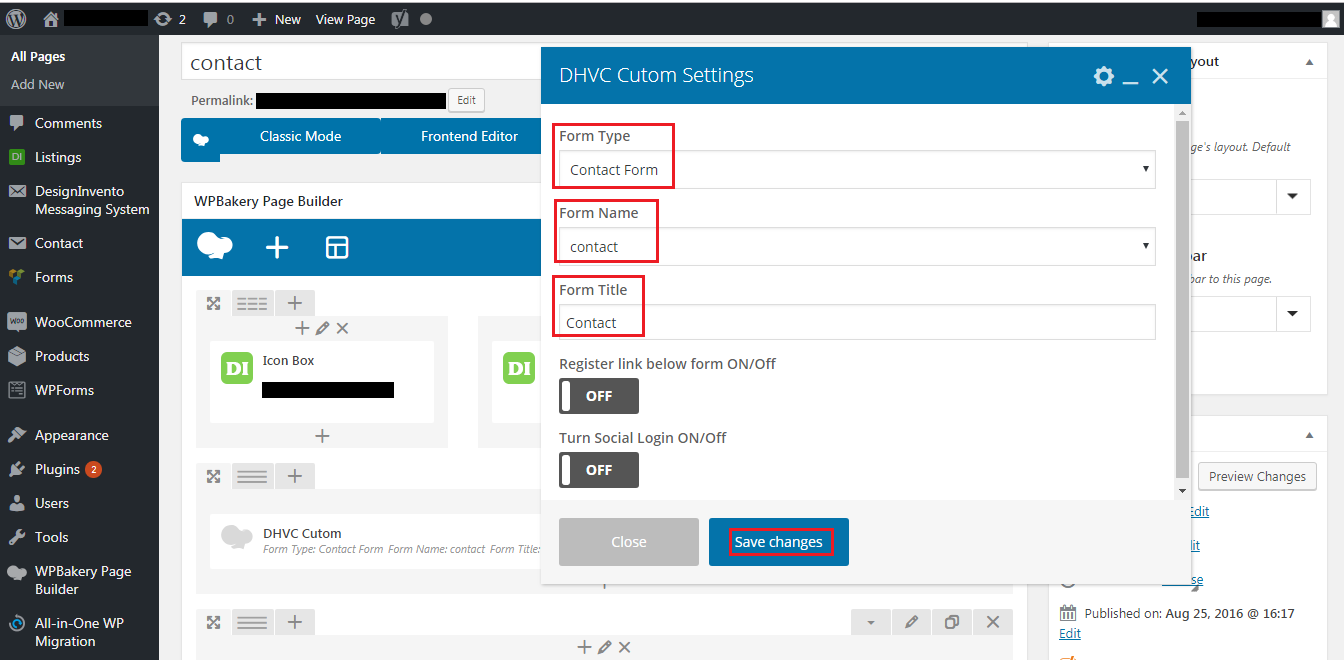Click the WPBakery cloud icon beside Classic Mode
Screen dimensions: 1344x660
click(200, 140)
